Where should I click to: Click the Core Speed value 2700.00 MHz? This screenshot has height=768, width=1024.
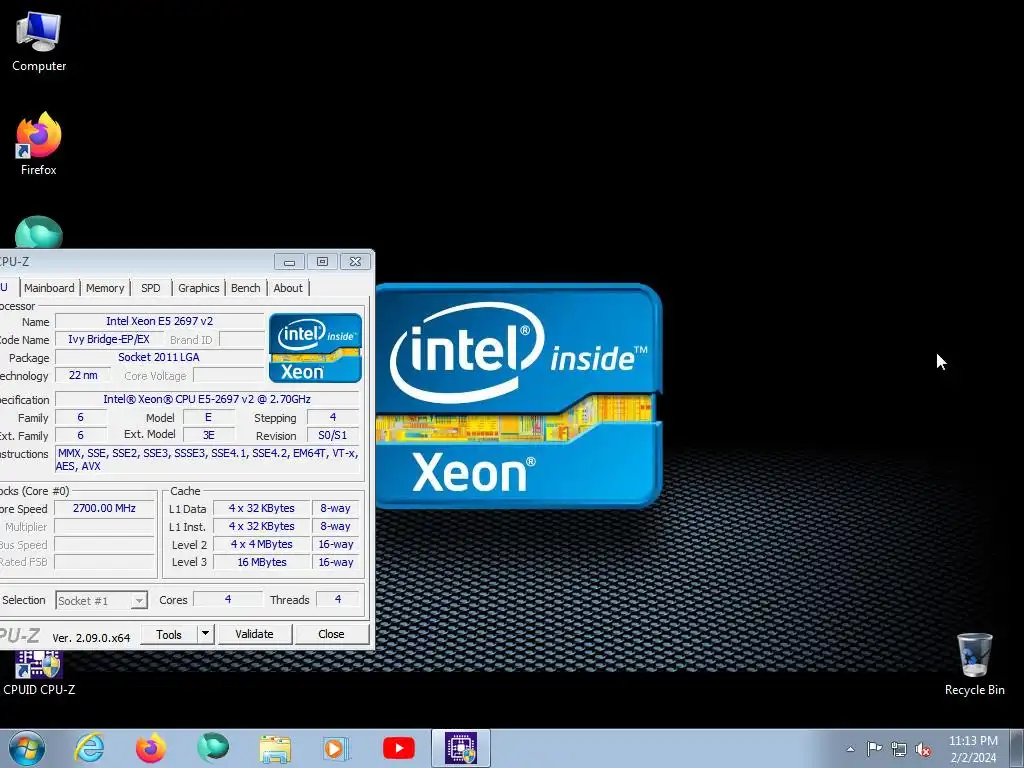coord(104,508)
